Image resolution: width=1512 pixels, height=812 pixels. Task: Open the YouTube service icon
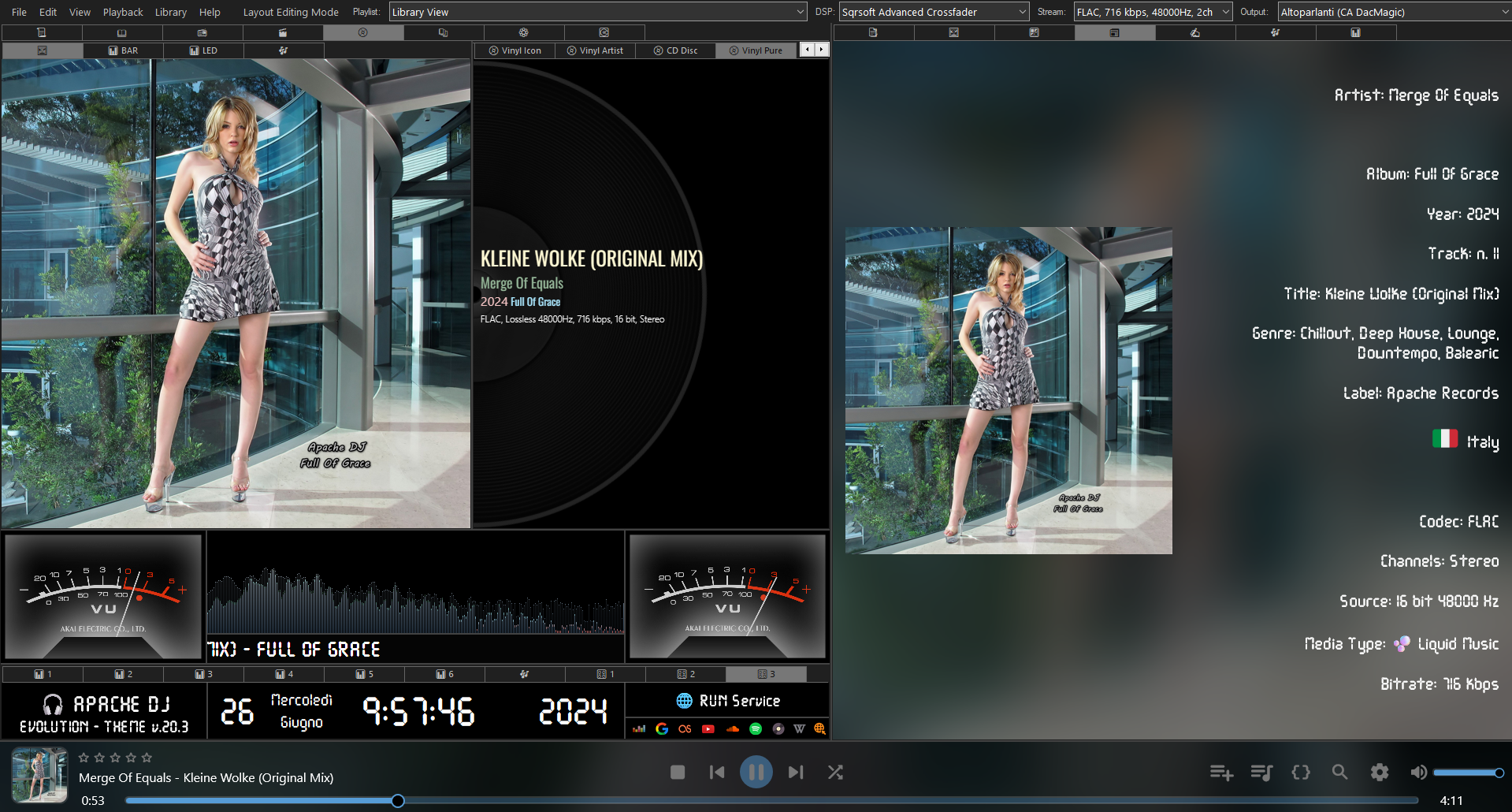click(708, 728)
